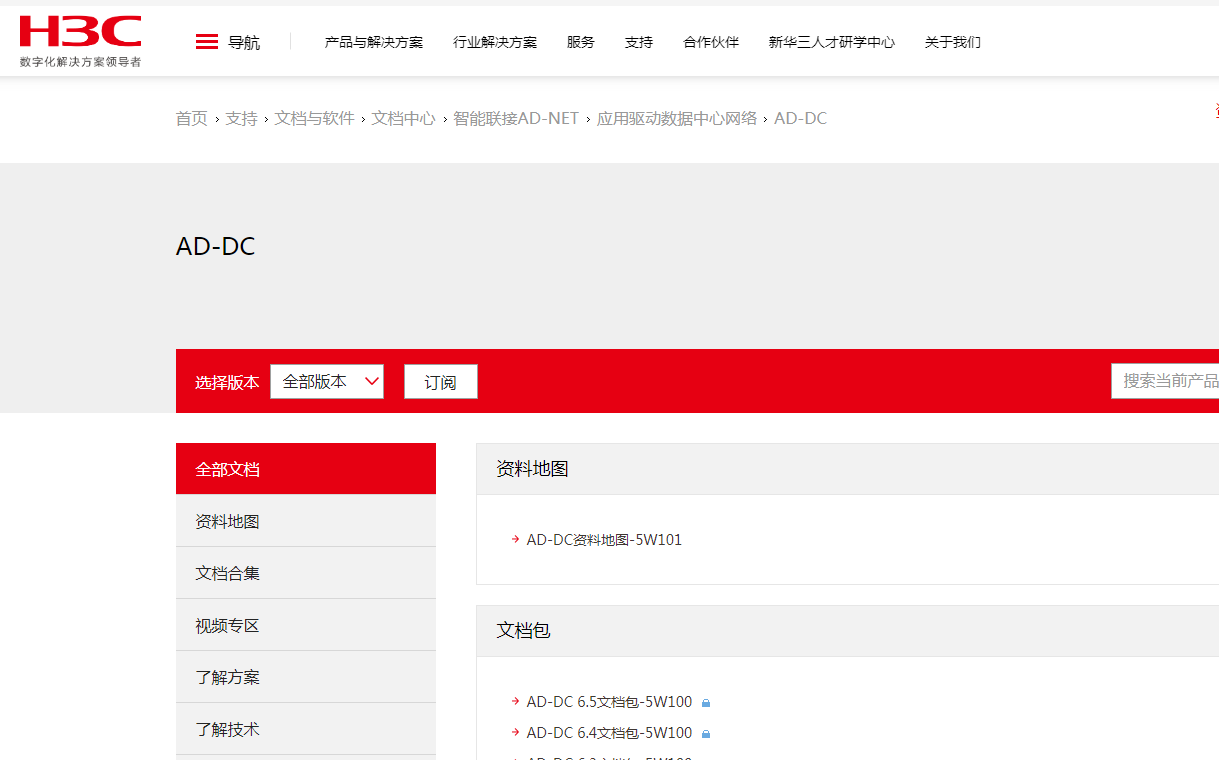Open 支持 top navigation menu

(x=639, y=42)
